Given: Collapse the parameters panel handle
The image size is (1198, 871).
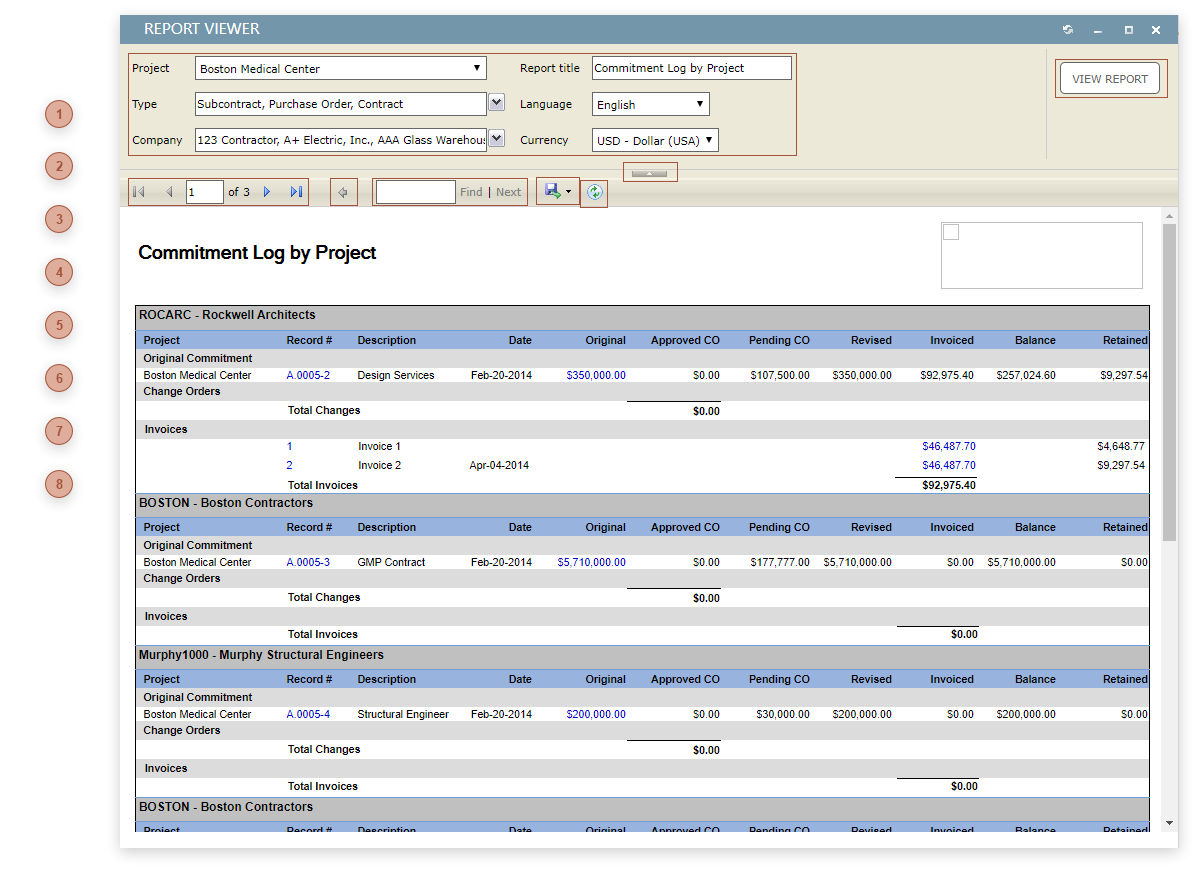Looking at the screenshot, I should click(650, 173).
